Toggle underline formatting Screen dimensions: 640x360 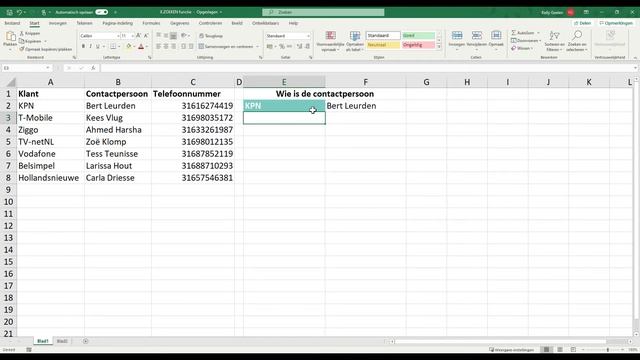click(98, 47)
